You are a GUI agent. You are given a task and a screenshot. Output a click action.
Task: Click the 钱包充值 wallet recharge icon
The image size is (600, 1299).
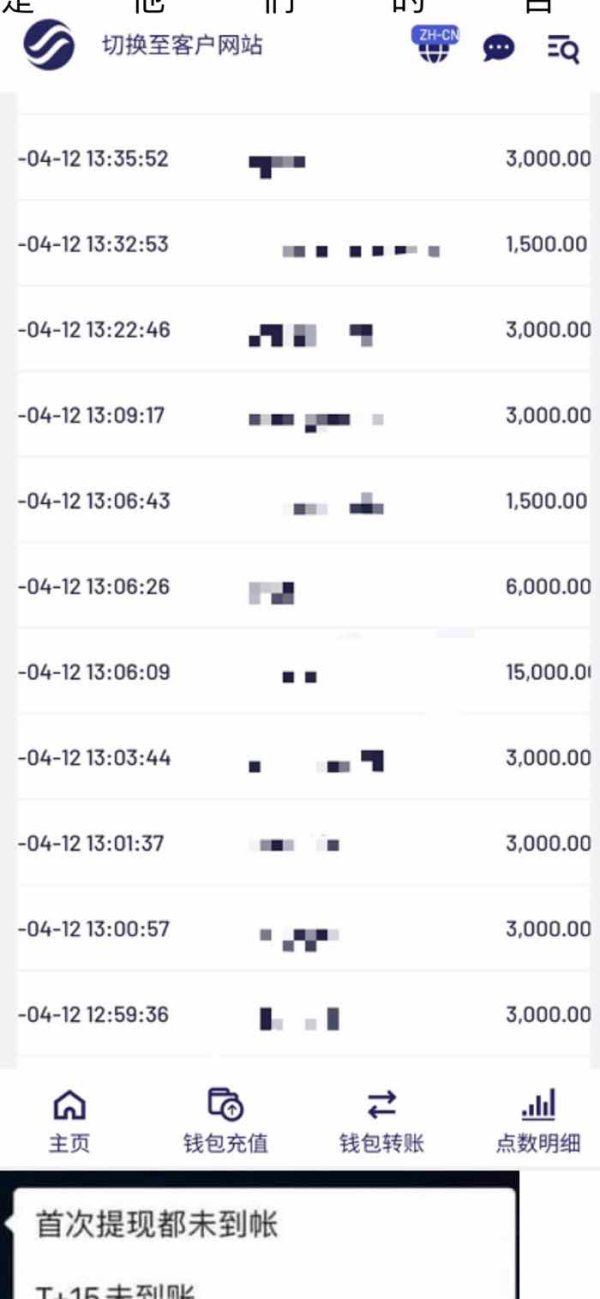point(225,1105)
